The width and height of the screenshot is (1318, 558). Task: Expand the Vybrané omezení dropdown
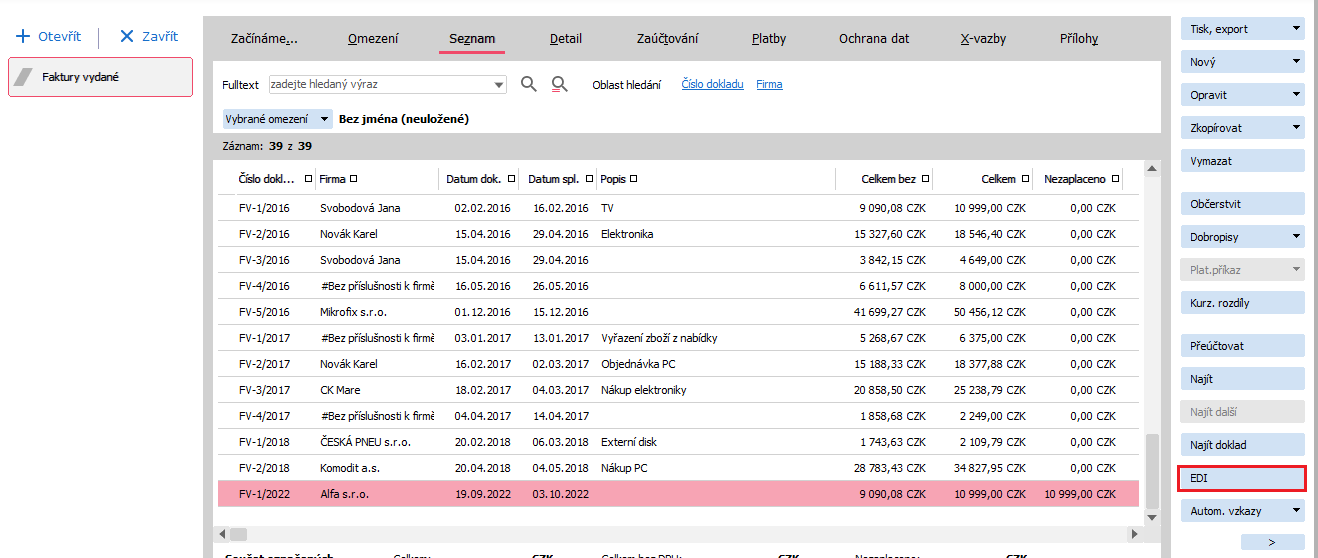click(x=324, y=119)
